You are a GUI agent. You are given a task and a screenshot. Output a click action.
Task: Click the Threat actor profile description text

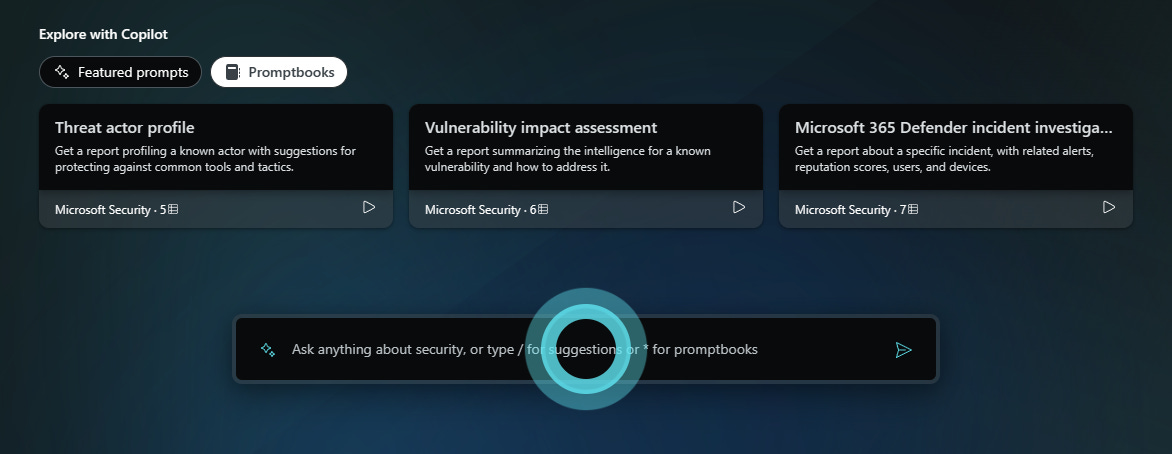[206, 159]
